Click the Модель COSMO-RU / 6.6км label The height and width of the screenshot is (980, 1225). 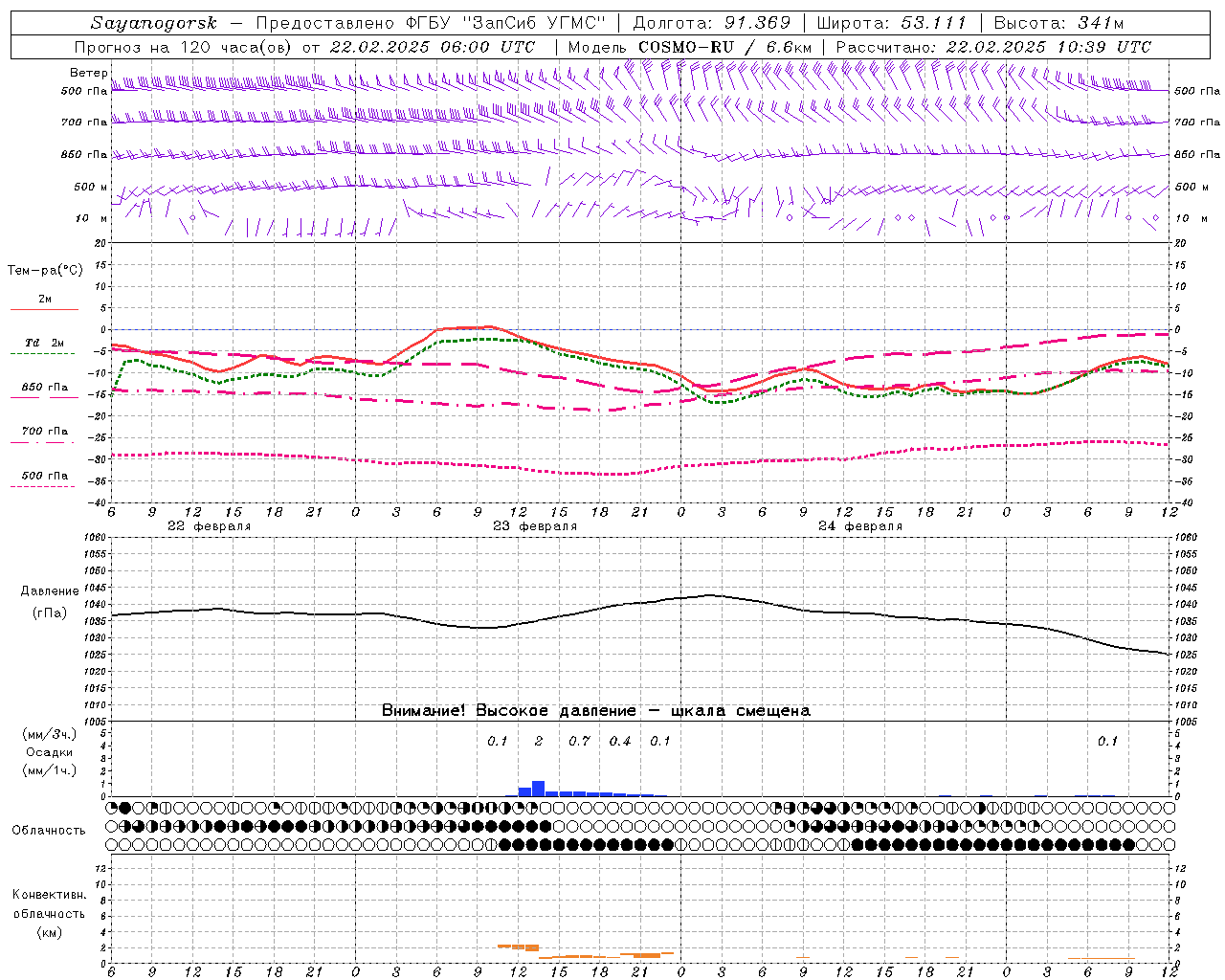click(690, 47)
